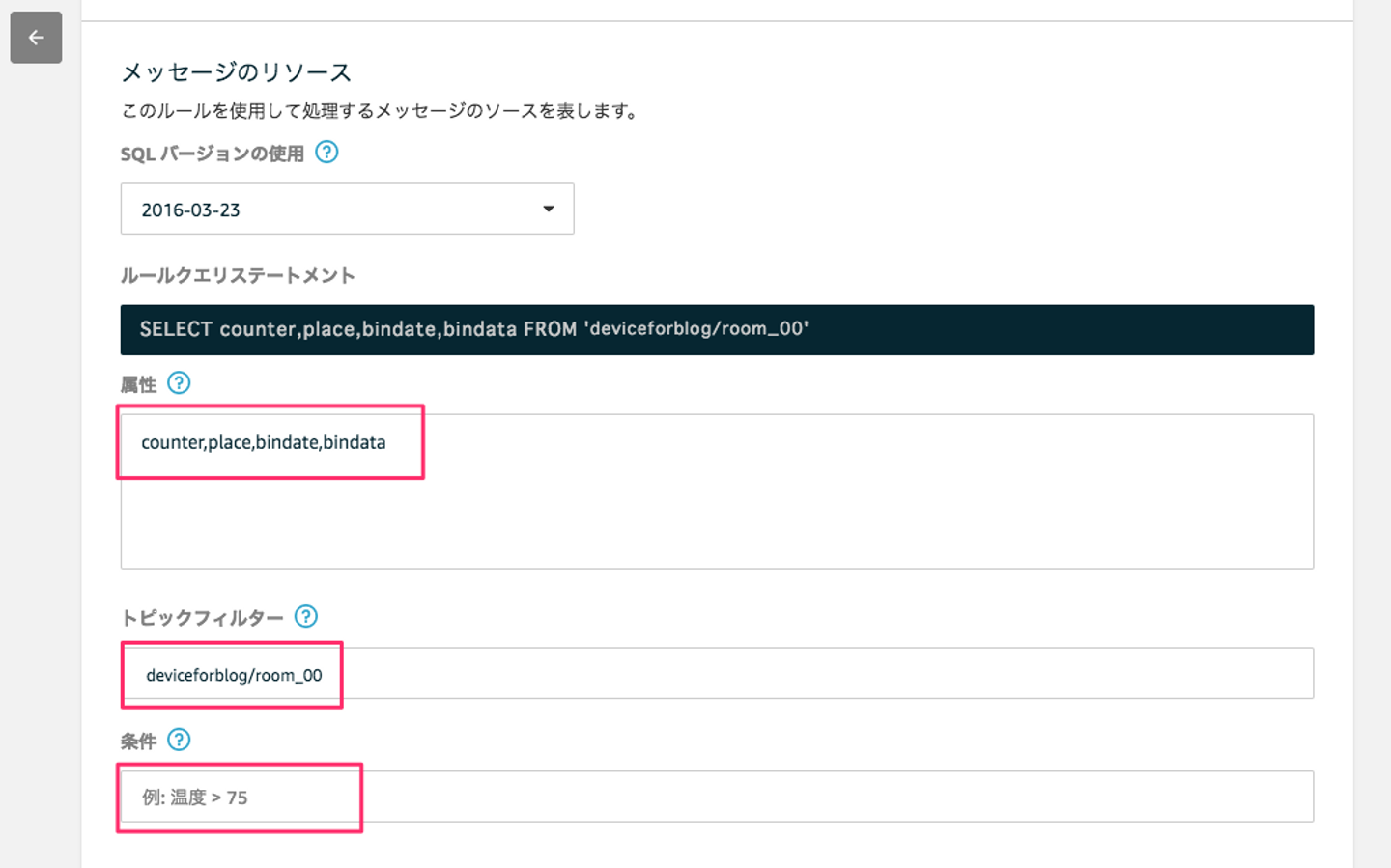Click the トピックフィルター label text
The image size is (1391, 868).
[202, 618]
